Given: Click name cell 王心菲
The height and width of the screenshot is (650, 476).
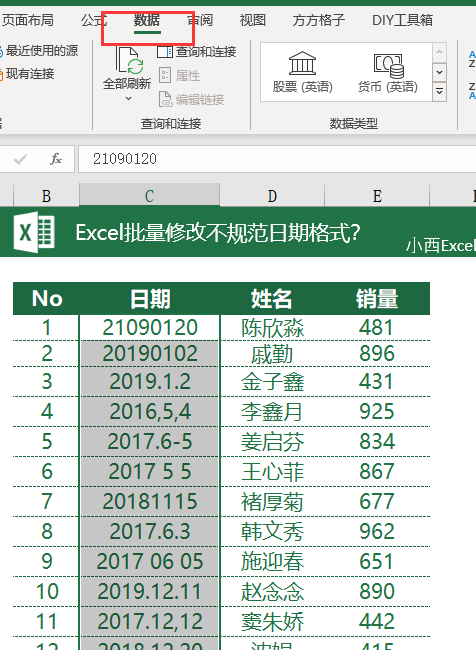Looking at the screenshot, I should (272, 471).
